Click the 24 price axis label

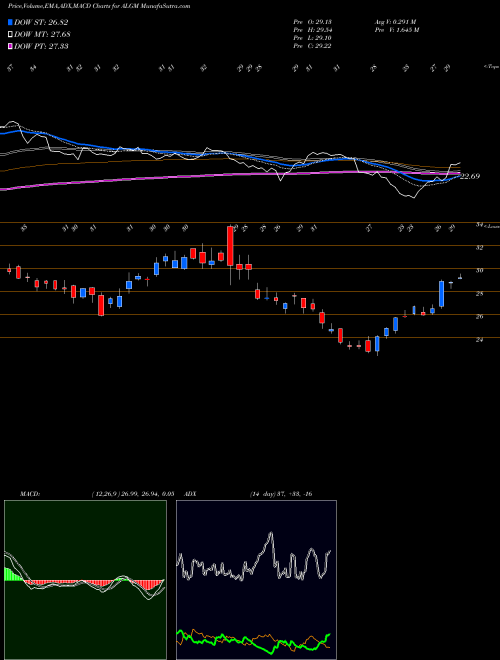479,340
